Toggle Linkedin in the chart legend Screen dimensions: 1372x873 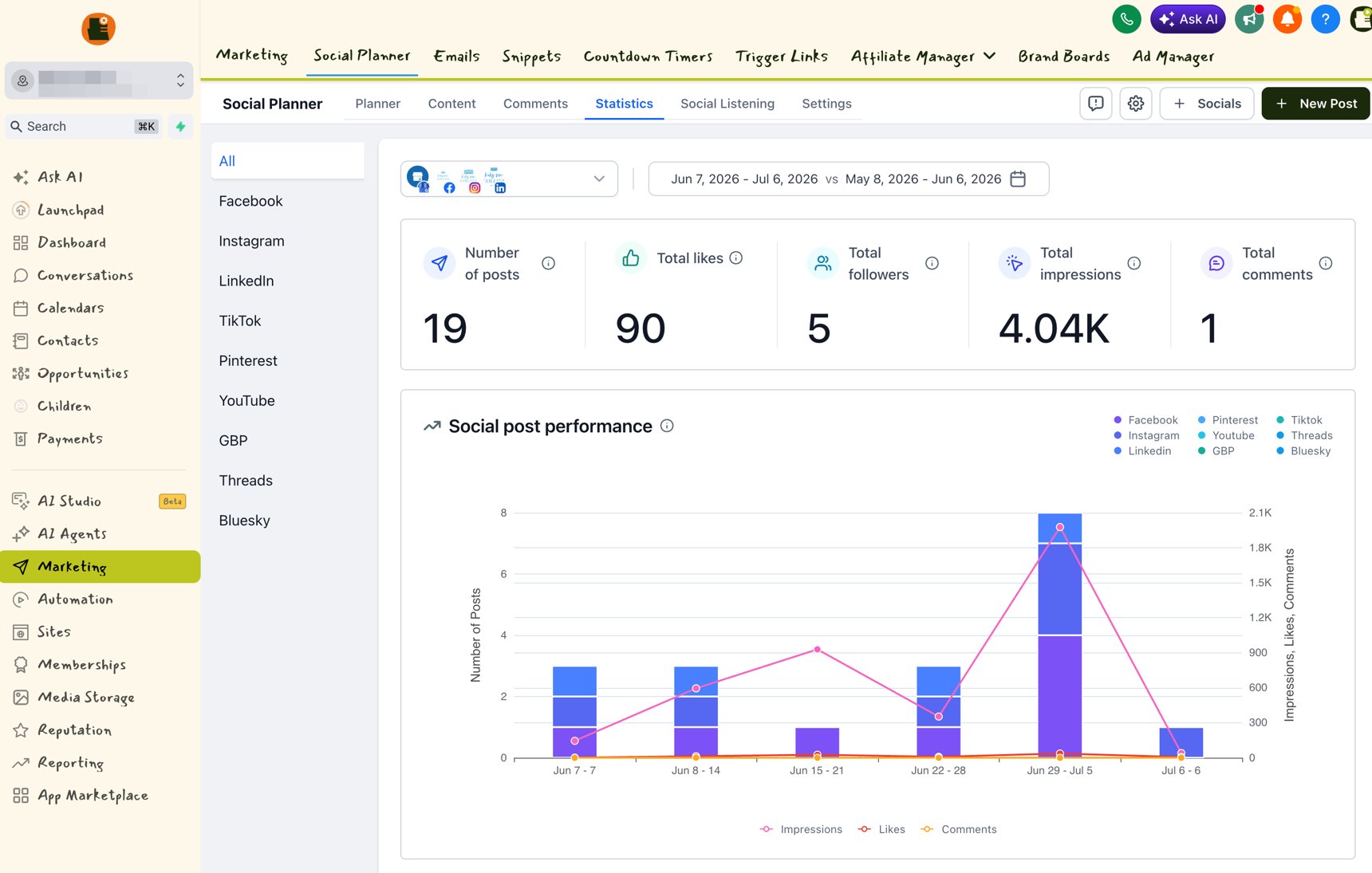point(1142,450)
